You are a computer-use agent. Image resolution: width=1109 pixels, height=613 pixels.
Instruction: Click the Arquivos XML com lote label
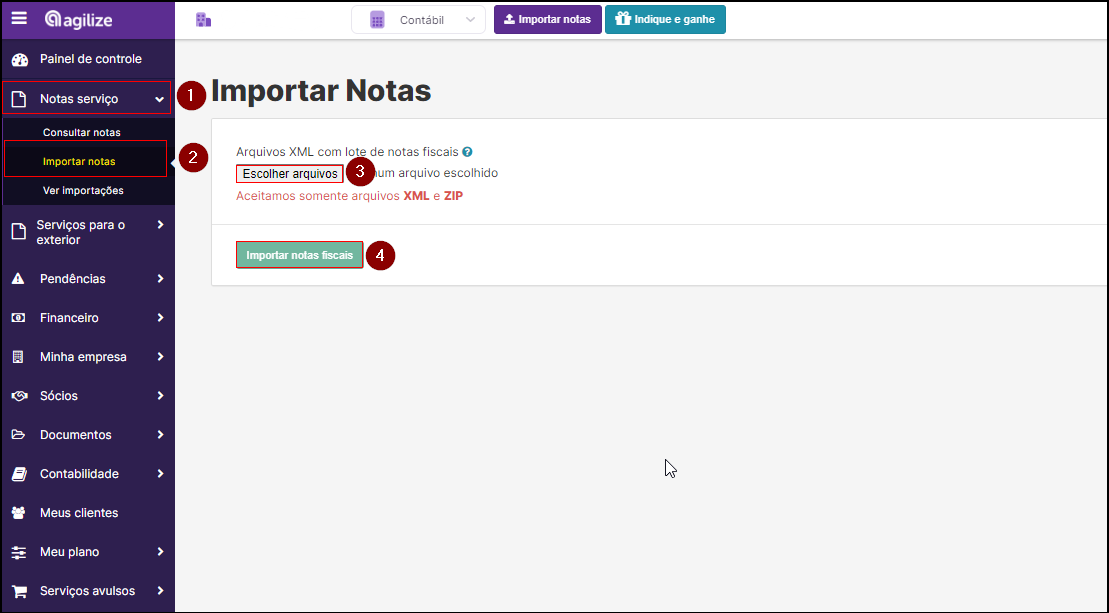coord(347,152)
